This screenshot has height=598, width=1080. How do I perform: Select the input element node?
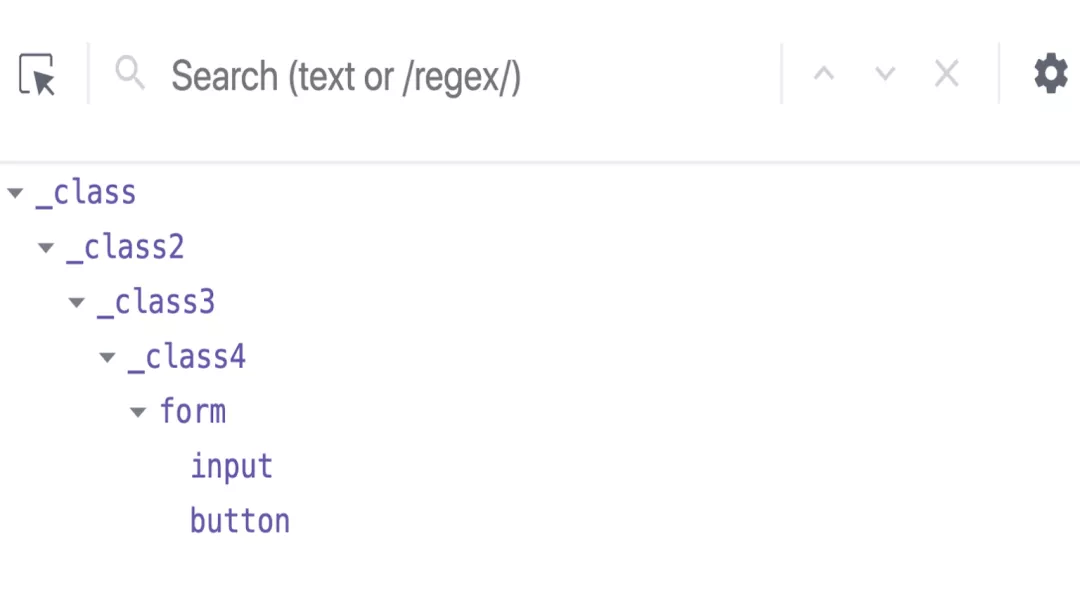pyautogui.click(x=232, y=466)
